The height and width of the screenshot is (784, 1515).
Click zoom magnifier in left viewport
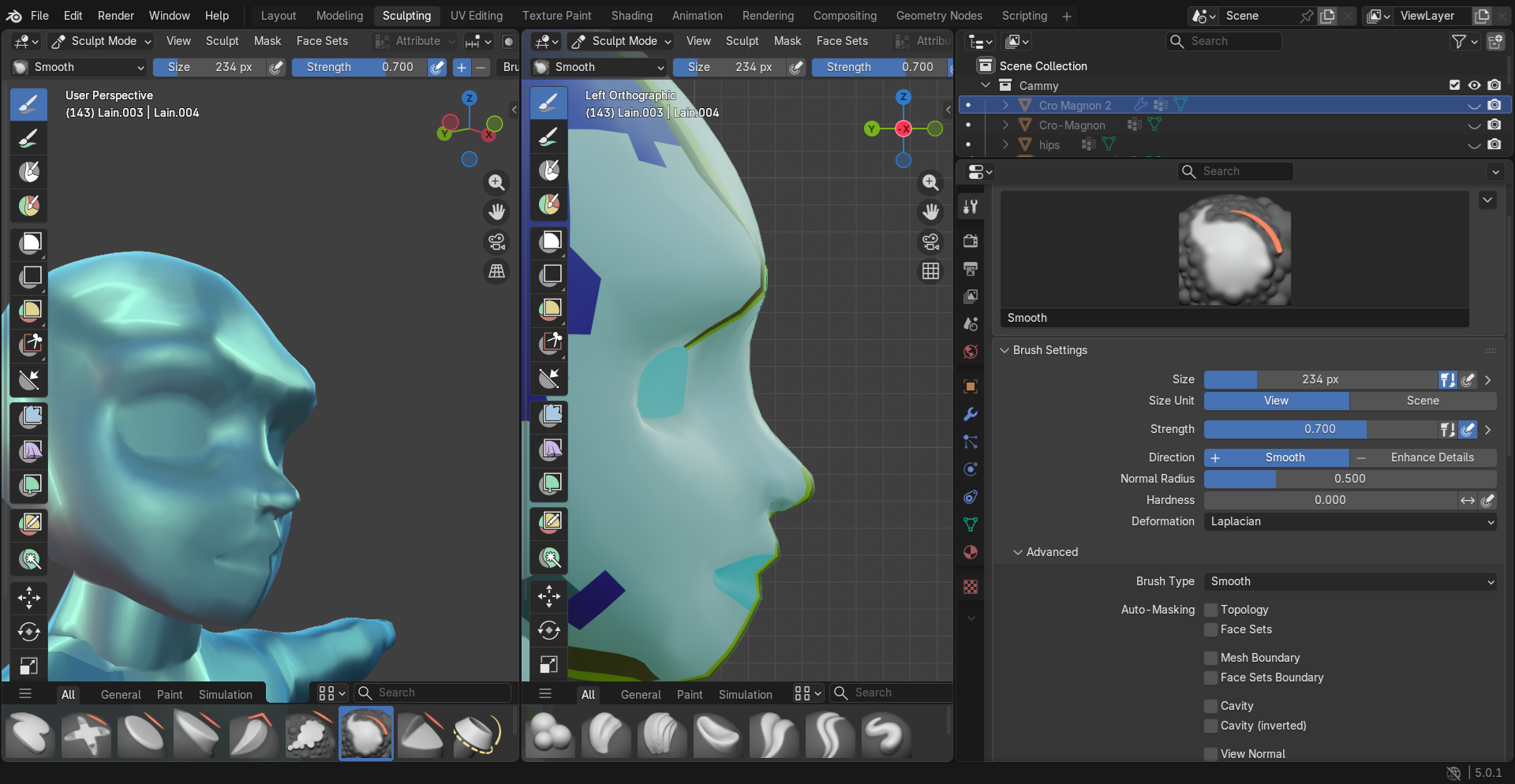tap(496, 183)
